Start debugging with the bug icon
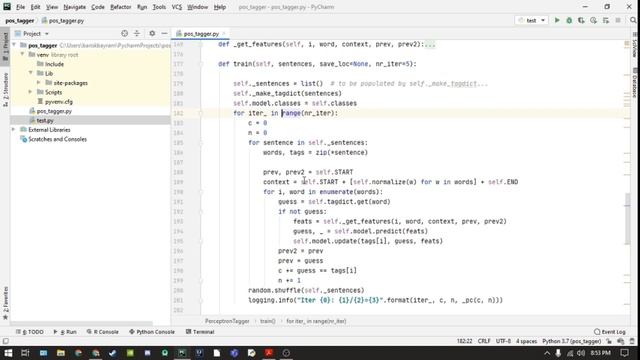The width and height of the screenshot is (640, 360). (x=569, y=20)
